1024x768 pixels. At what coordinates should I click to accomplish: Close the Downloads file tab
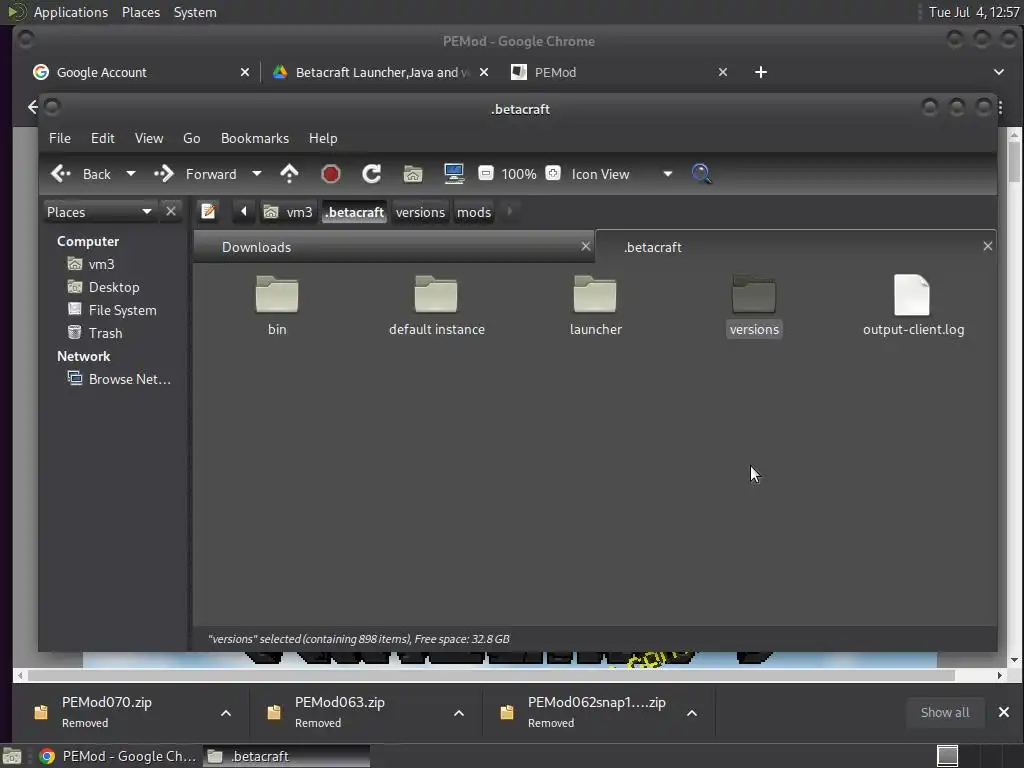[586, 246]
